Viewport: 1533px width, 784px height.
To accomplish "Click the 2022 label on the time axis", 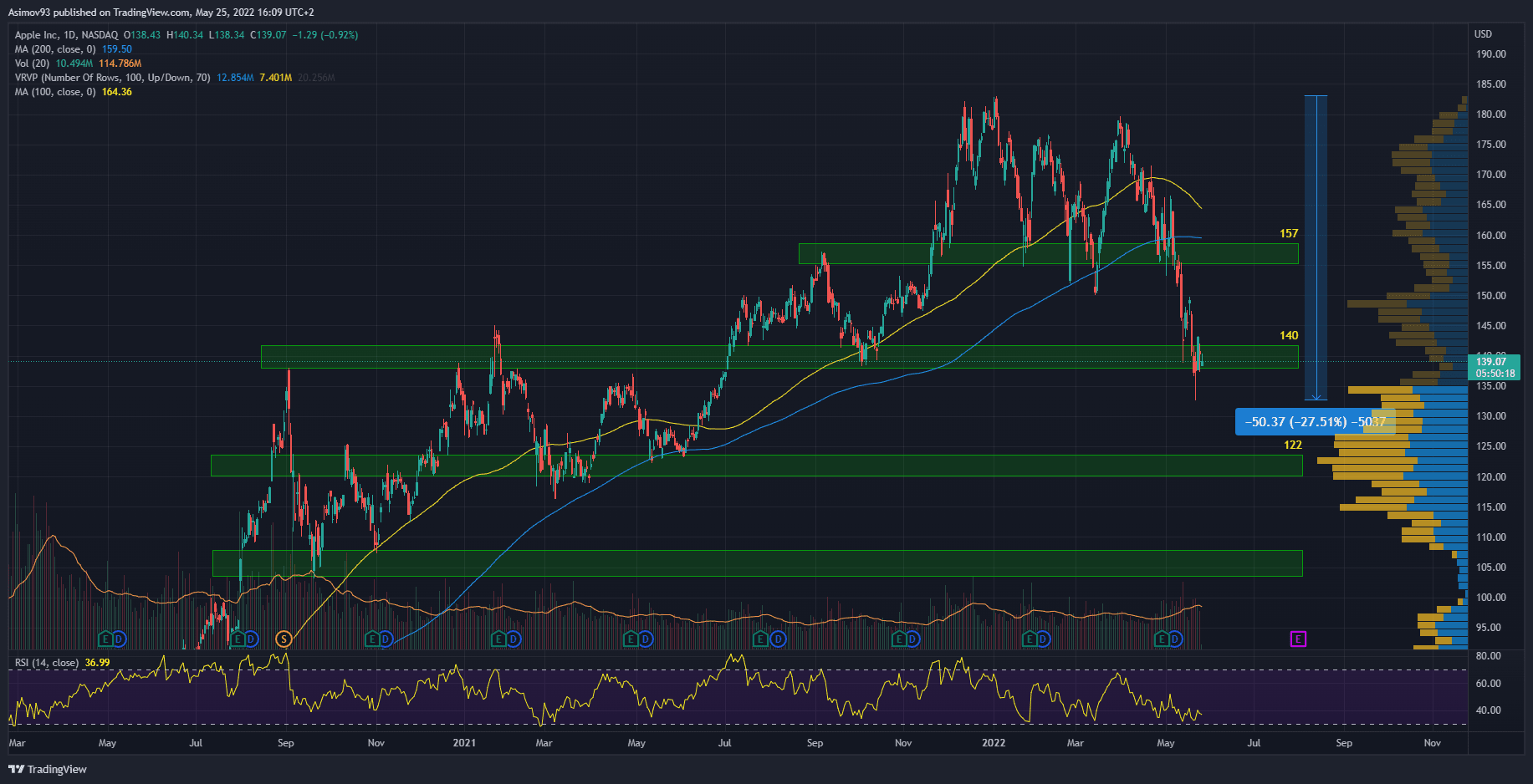I will point(994,743).
